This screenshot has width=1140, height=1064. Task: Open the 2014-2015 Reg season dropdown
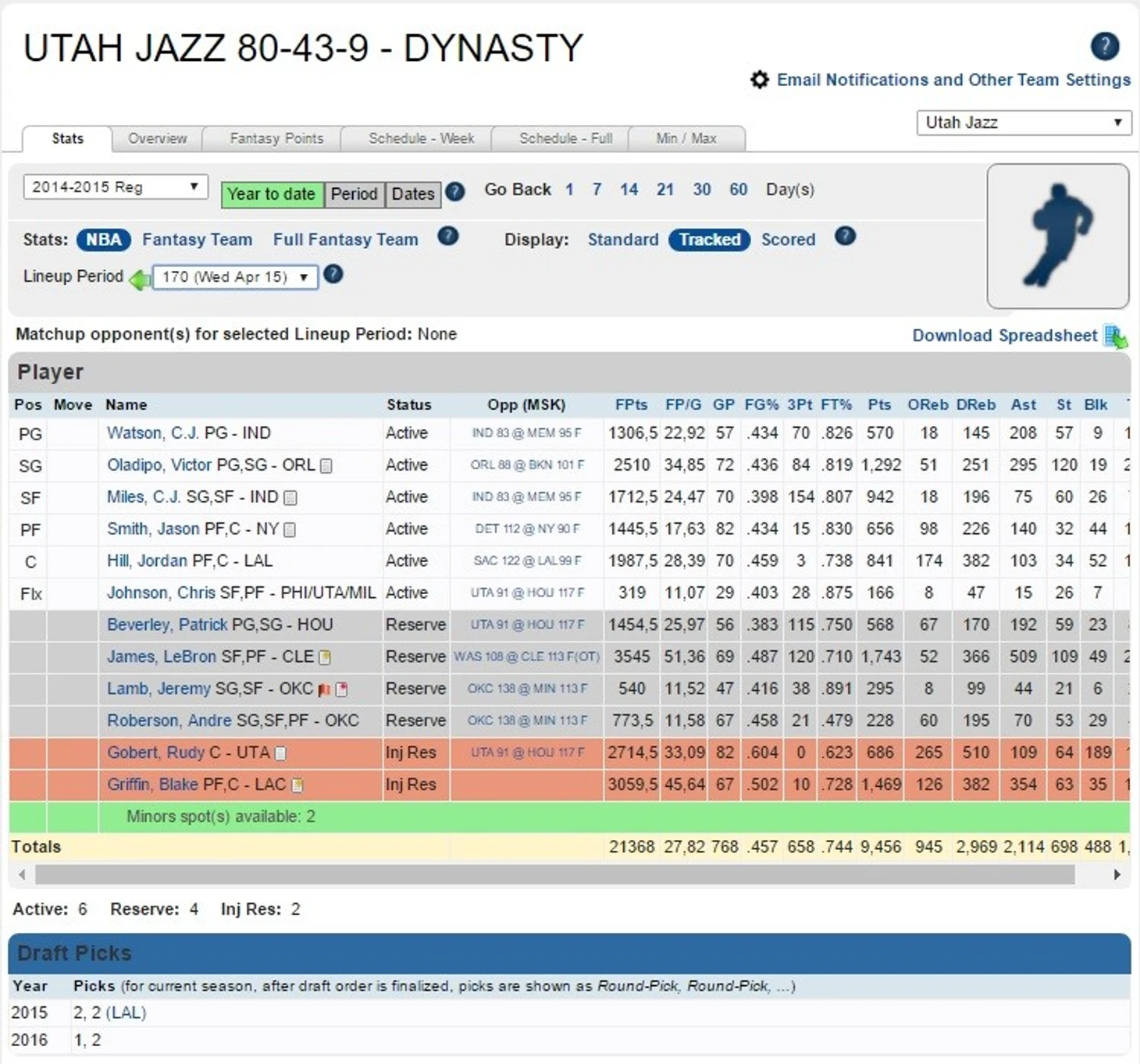pyautogui.click(x=116, y=187)
